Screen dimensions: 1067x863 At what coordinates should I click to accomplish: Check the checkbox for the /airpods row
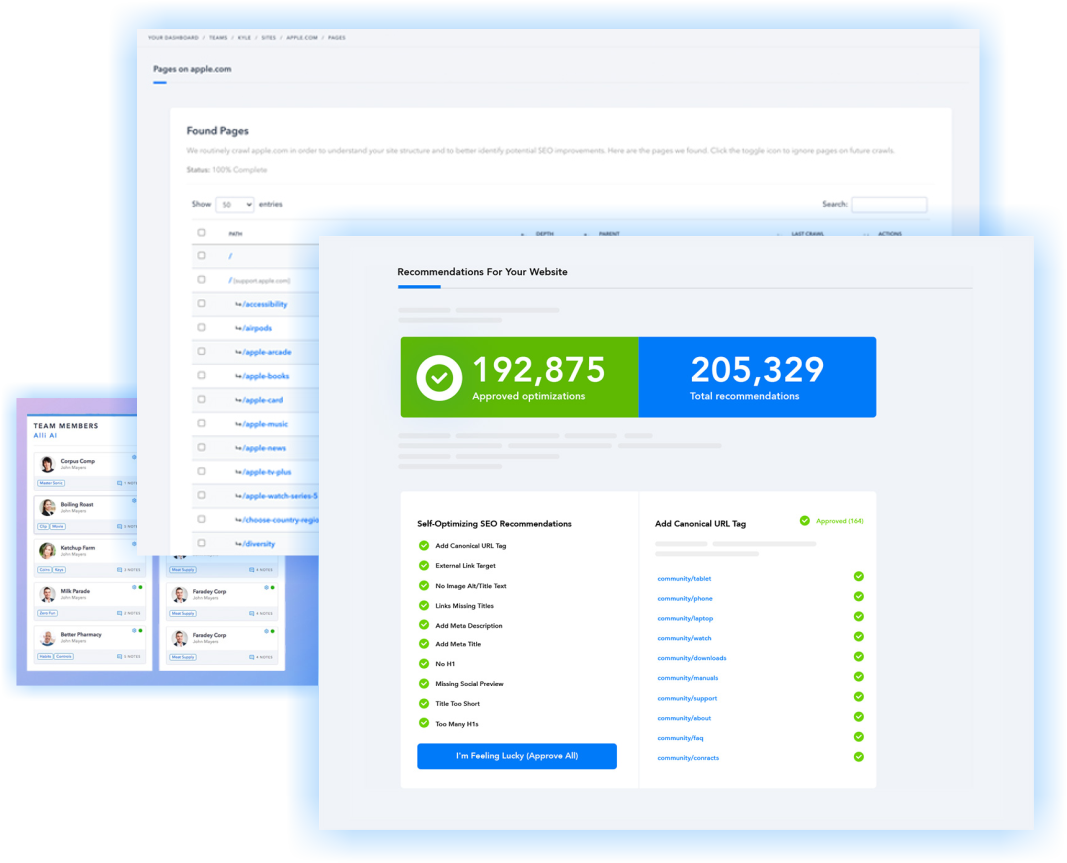[202, 327]
